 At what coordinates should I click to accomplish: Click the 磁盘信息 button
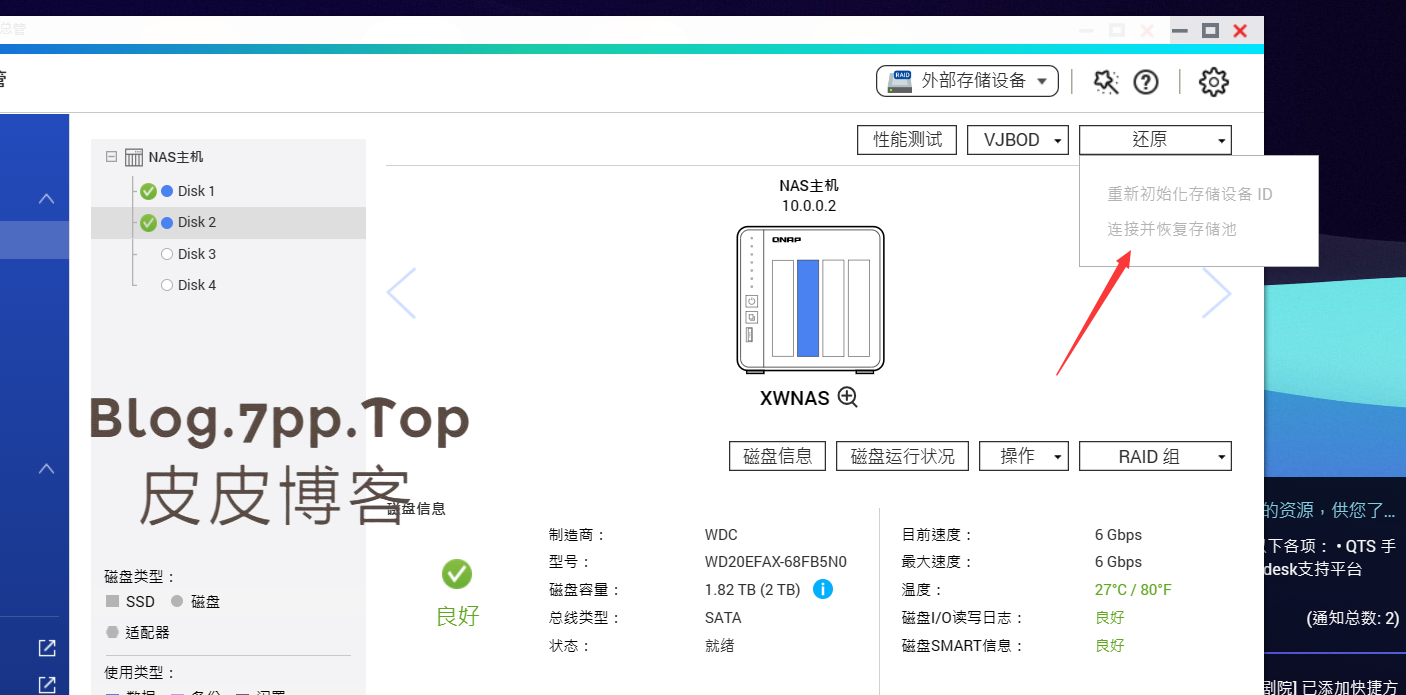click(778, 456)
